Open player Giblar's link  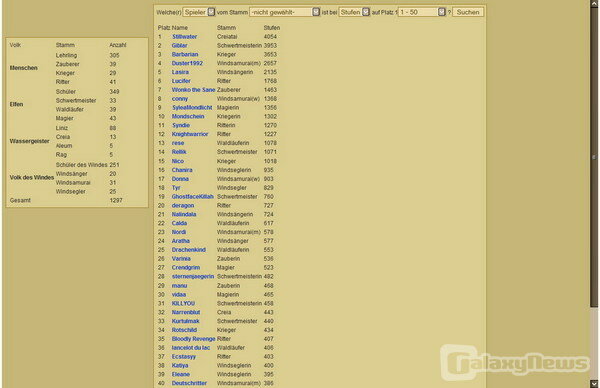click(x=179, y=46)
